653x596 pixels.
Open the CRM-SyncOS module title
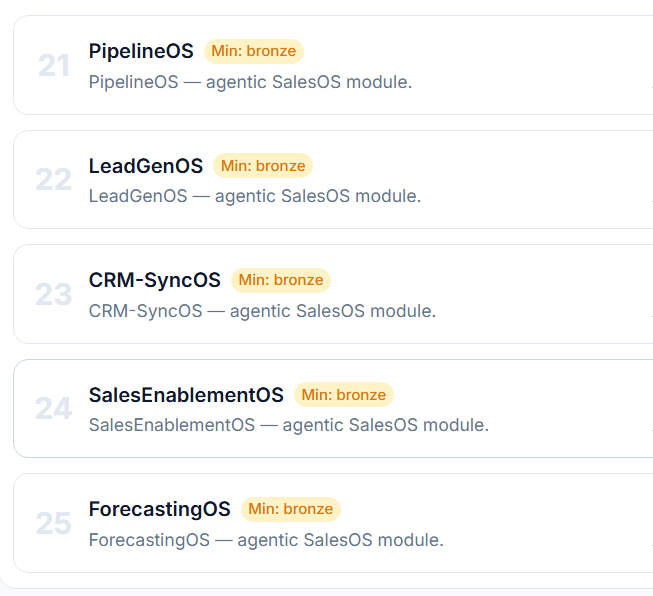coord(155,280)
